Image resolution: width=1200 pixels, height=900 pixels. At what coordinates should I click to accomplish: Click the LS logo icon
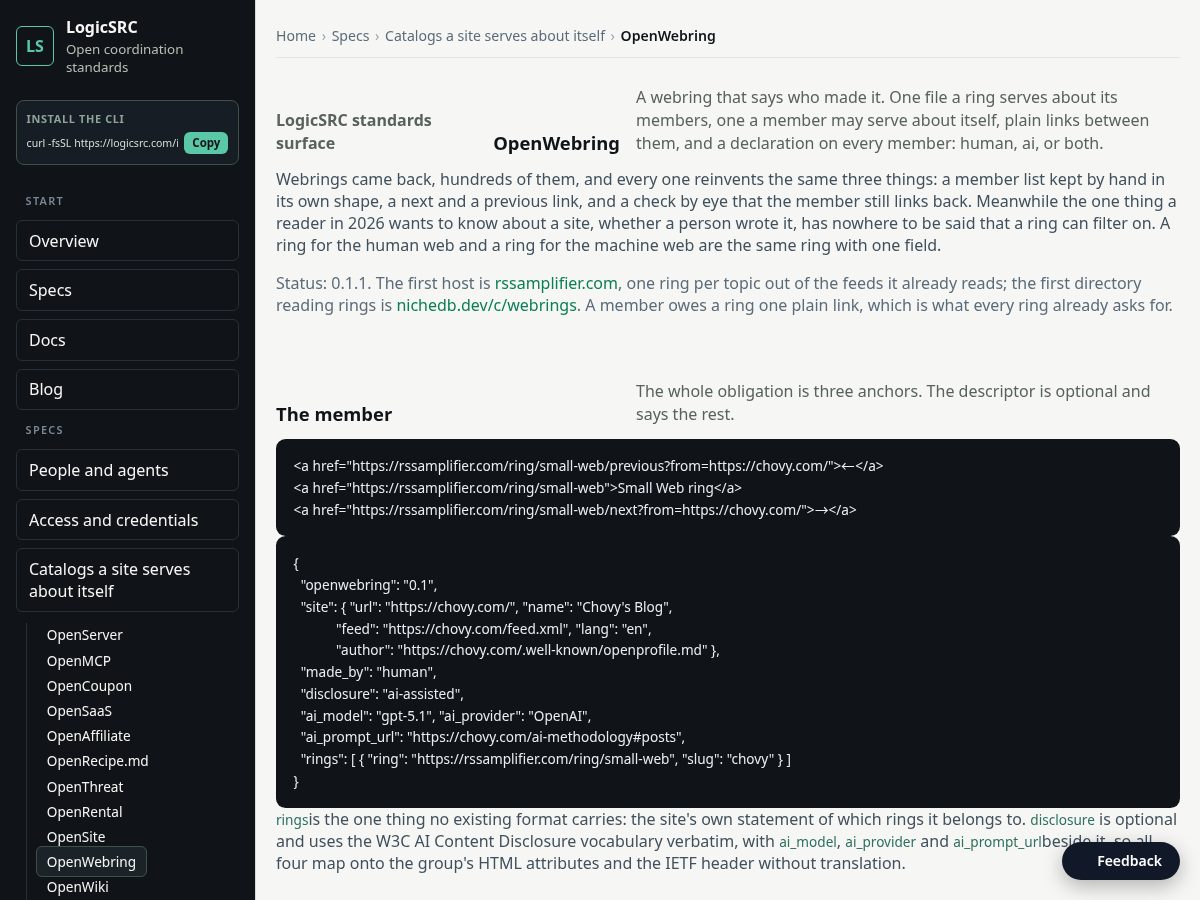(35, 46)
